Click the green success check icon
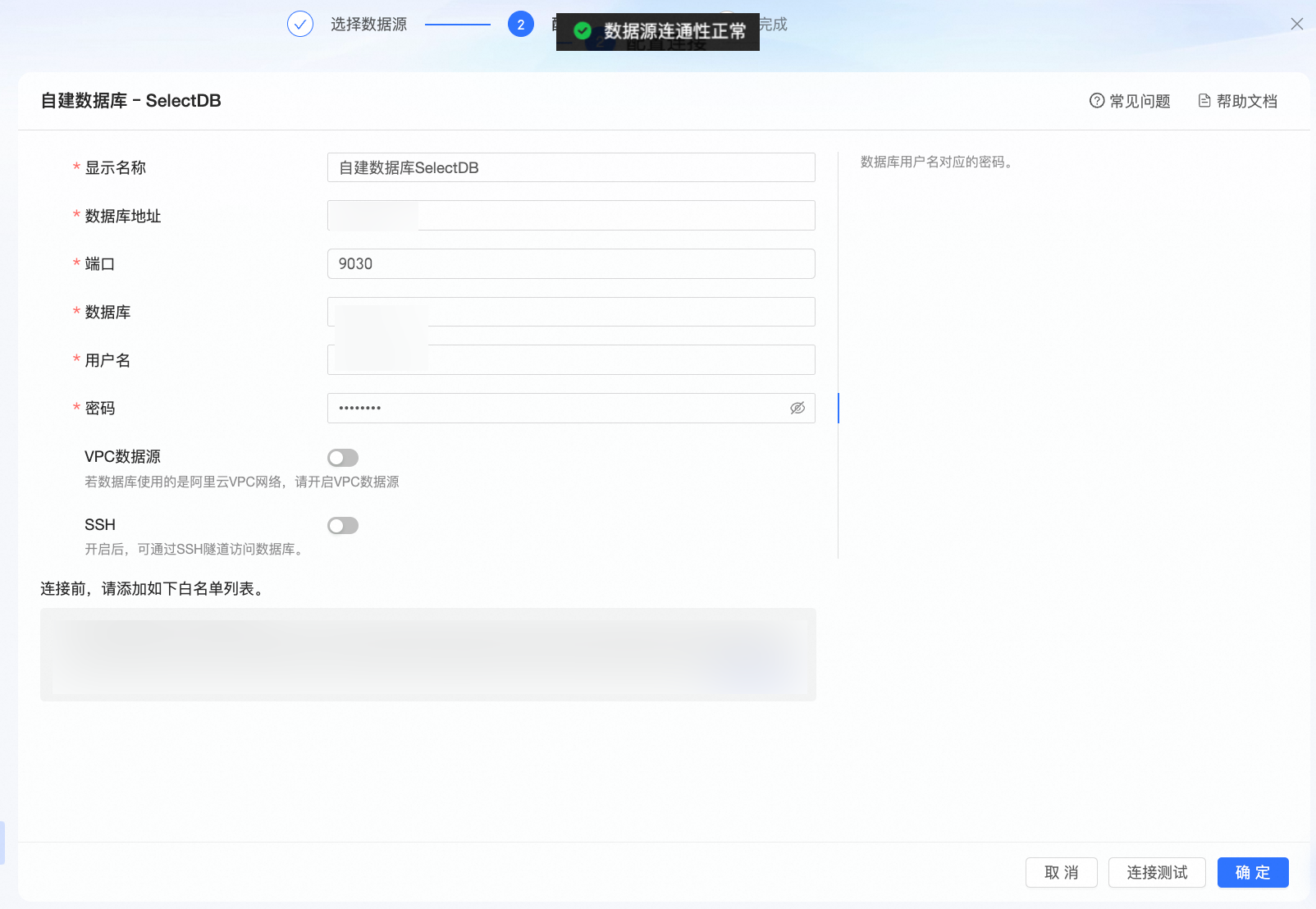 click(583, 31)
